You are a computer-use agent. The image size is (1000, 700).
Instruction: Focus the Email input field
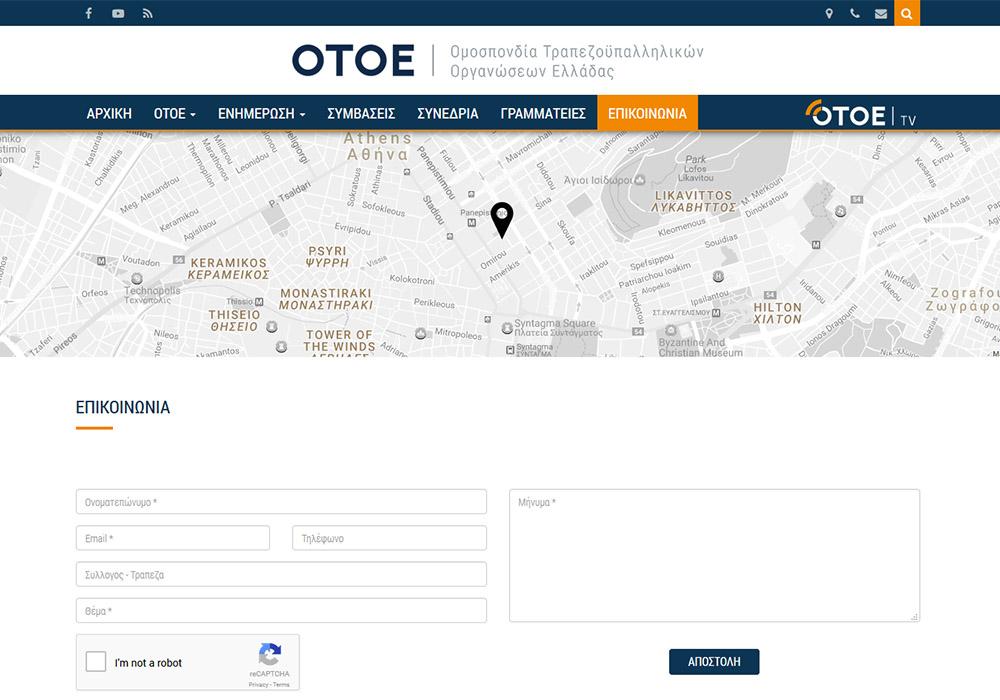tap(173, 538)
